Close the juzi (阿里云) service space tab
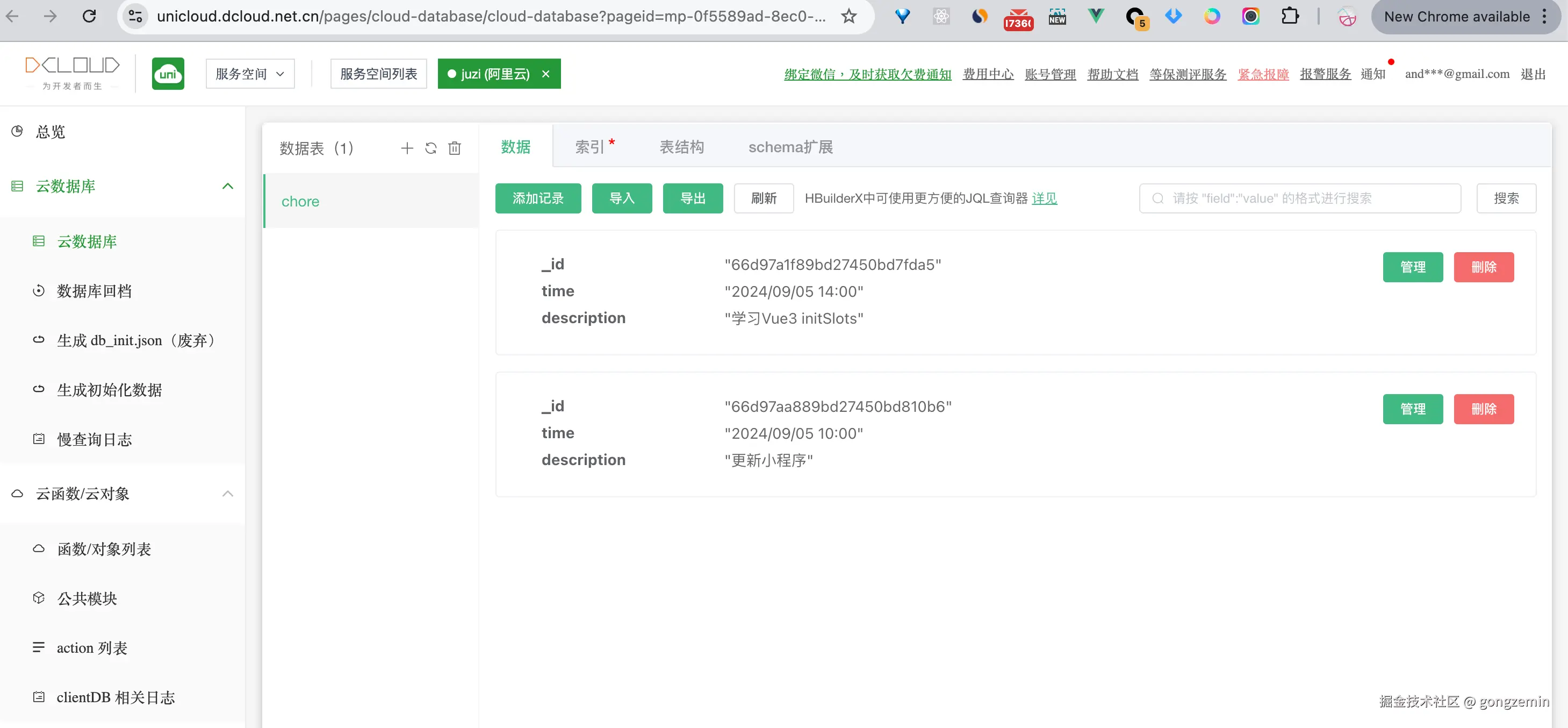The height and width of the screenshot is (728, 1568). (545, 74)
